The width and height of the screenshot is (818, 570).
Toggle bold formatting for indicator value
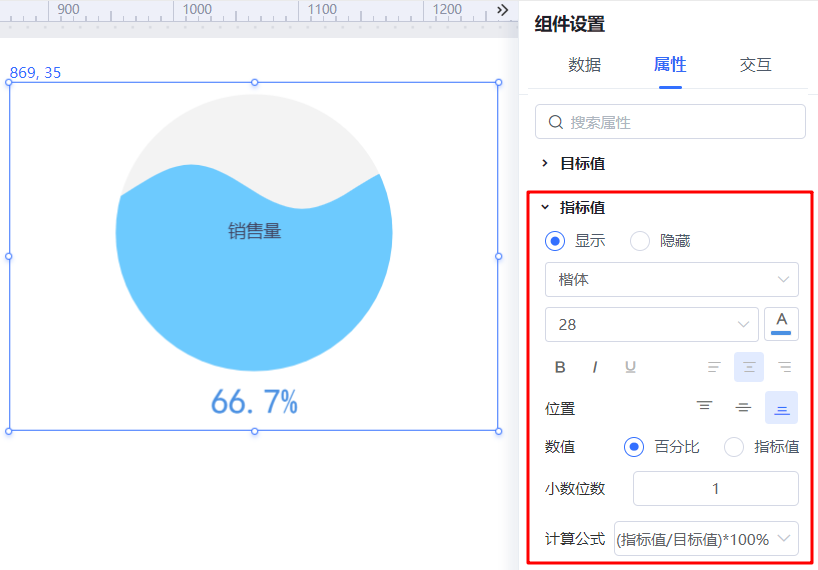coord(560,367)
